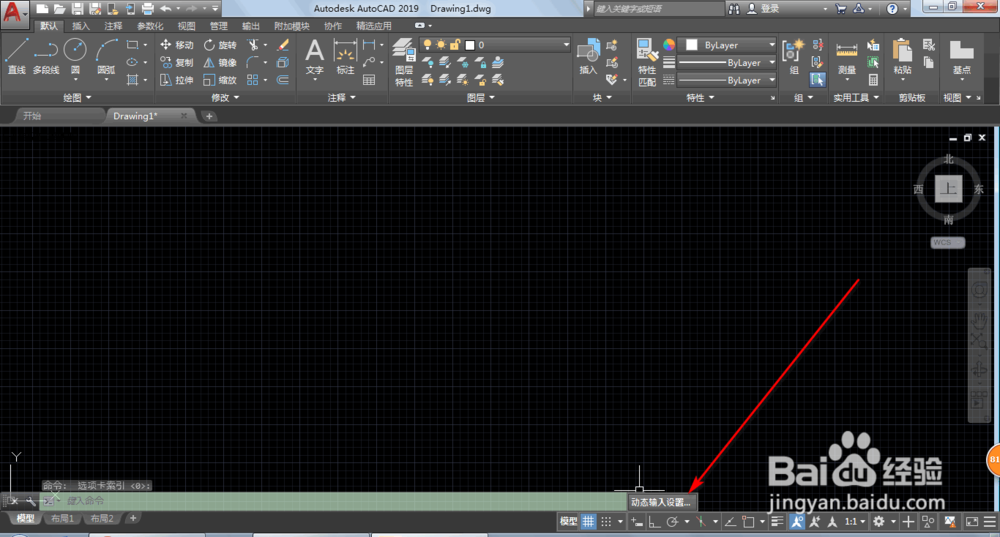Click the Explode tool icon

tap(283, 63)
